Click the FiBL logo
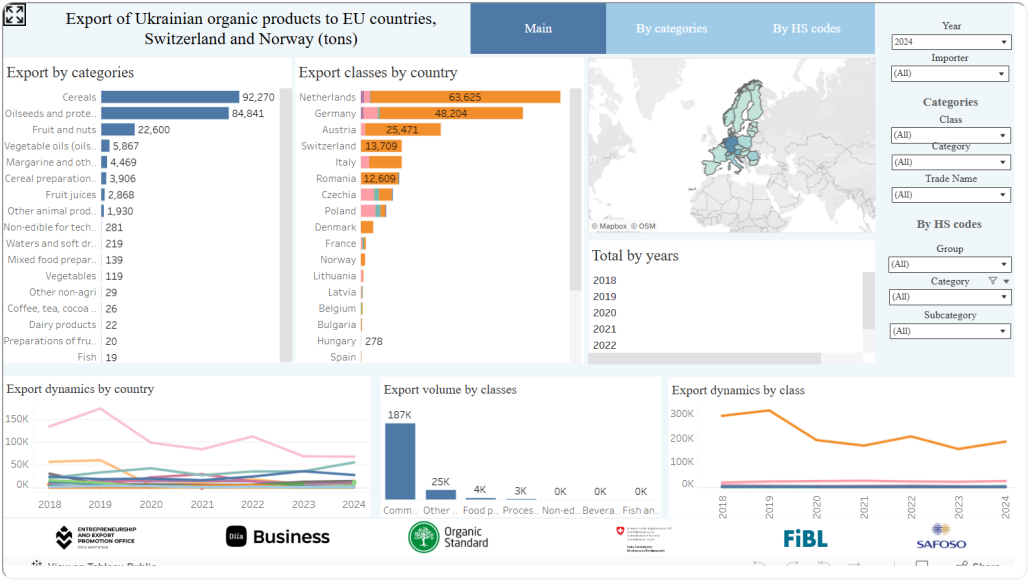 pyautogui.click(x=805, y=538)
